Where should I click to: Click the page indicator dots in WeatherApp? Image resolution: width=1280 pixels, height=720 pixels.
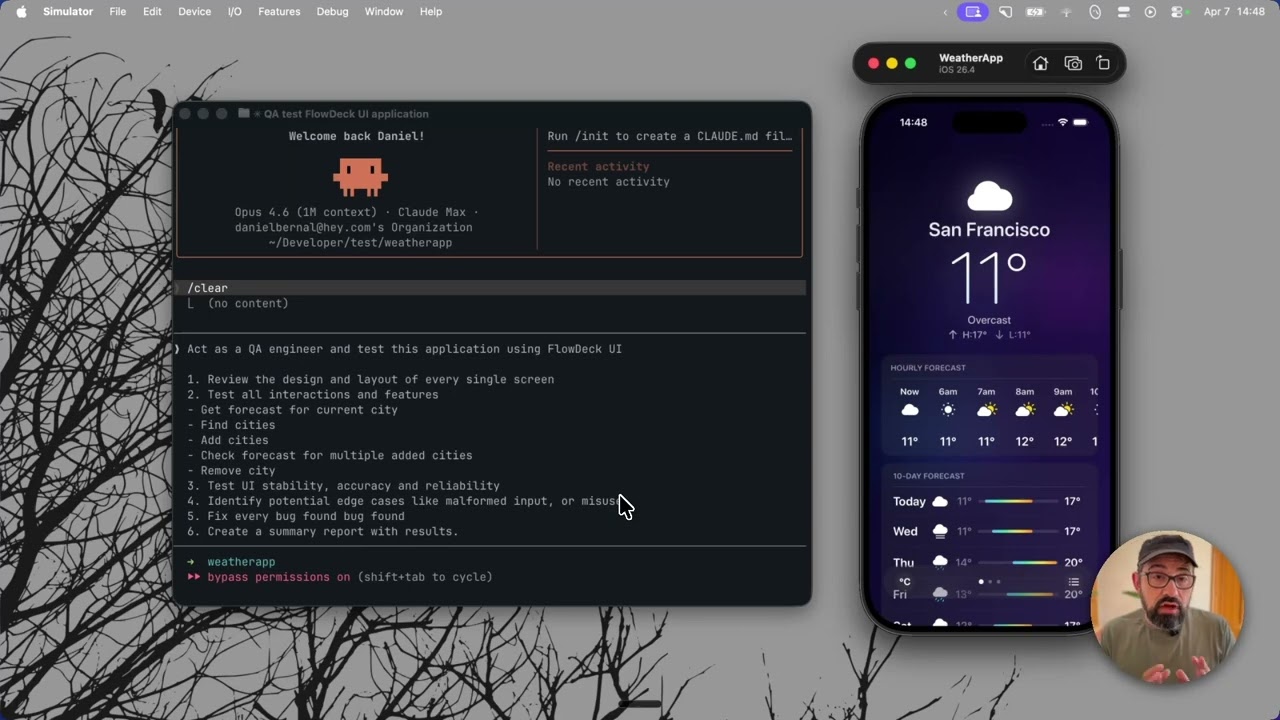coord(989,582)
